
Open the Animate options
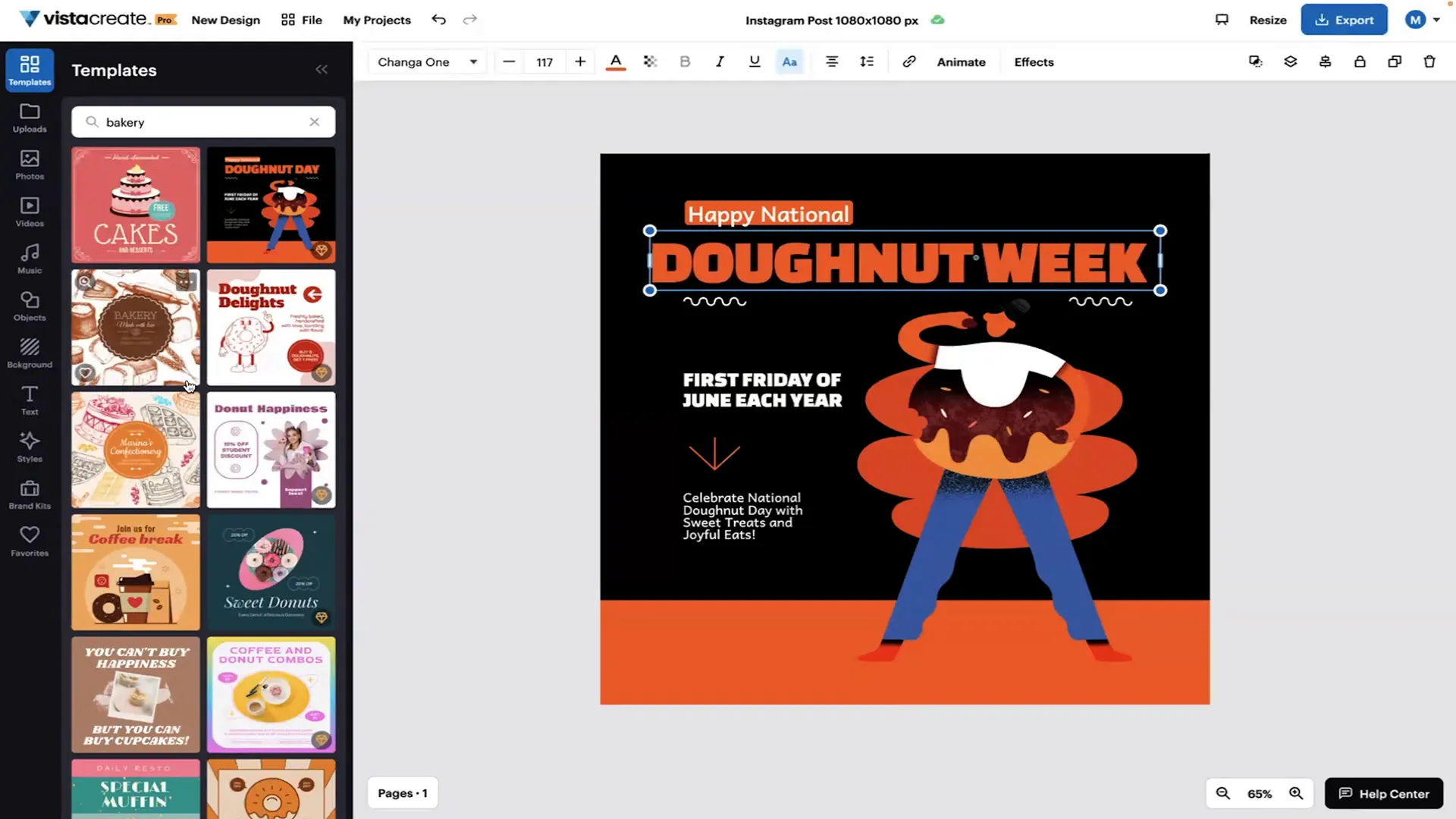pos(961,62)
